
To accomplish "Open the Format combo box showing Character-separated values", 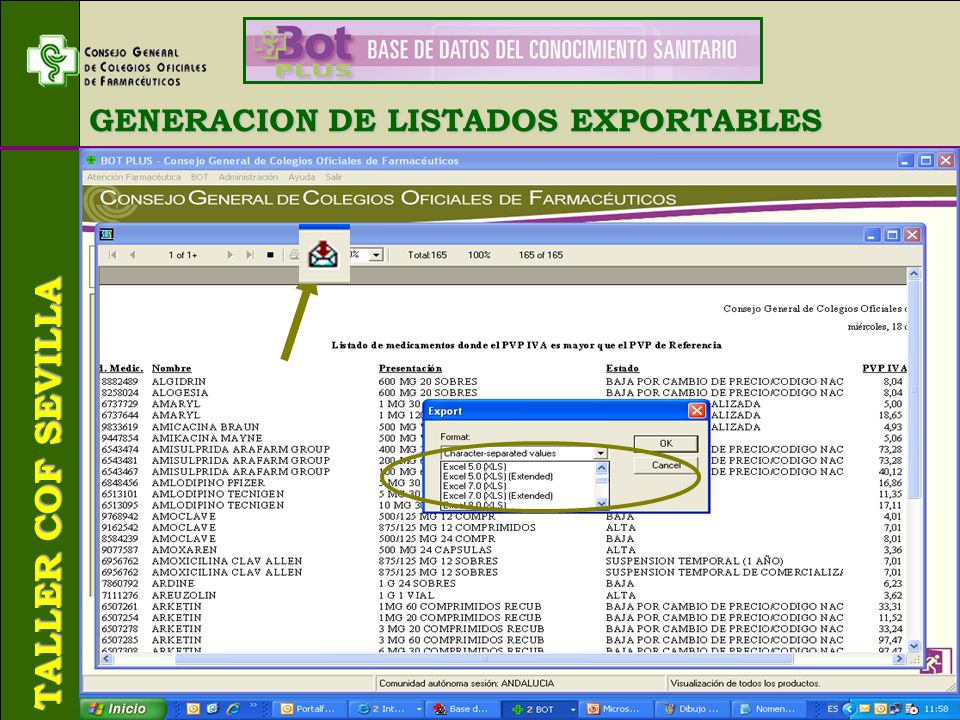I will 523,453.
